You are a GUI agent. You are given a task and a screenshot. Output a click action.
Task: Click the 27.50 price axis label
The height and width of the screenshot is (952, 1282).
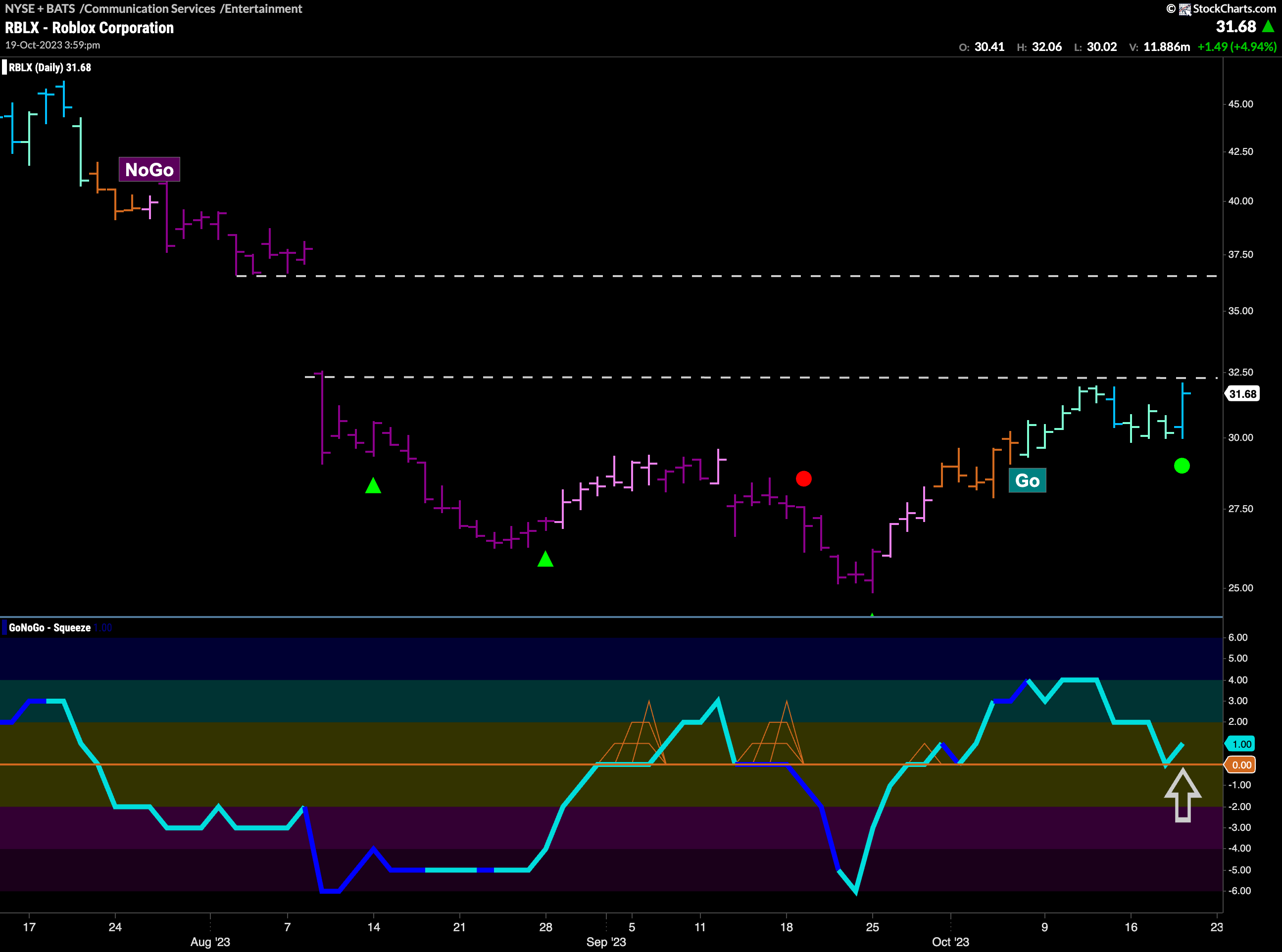coord(1240,509)
